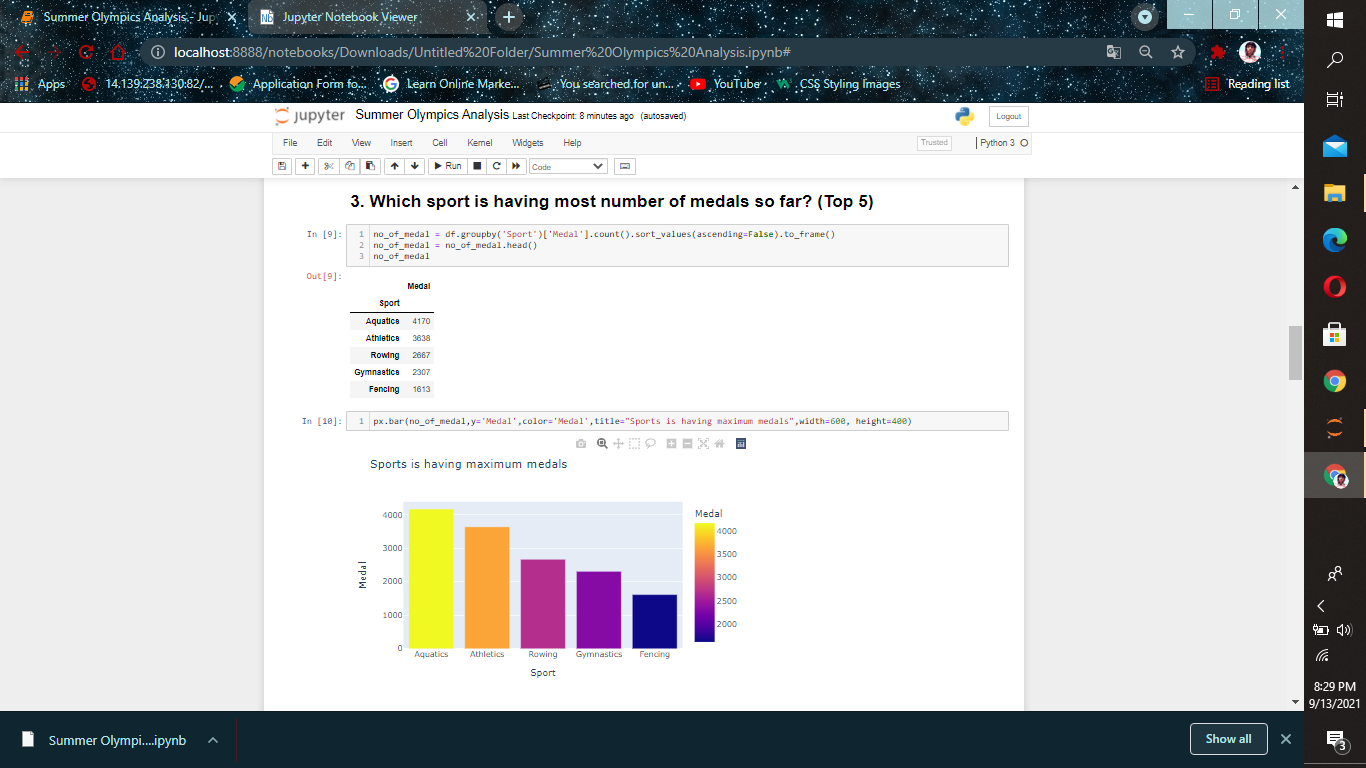Toggle box select mode on the chart
This screenshot has height=768, width=1366.
point(634,444)
